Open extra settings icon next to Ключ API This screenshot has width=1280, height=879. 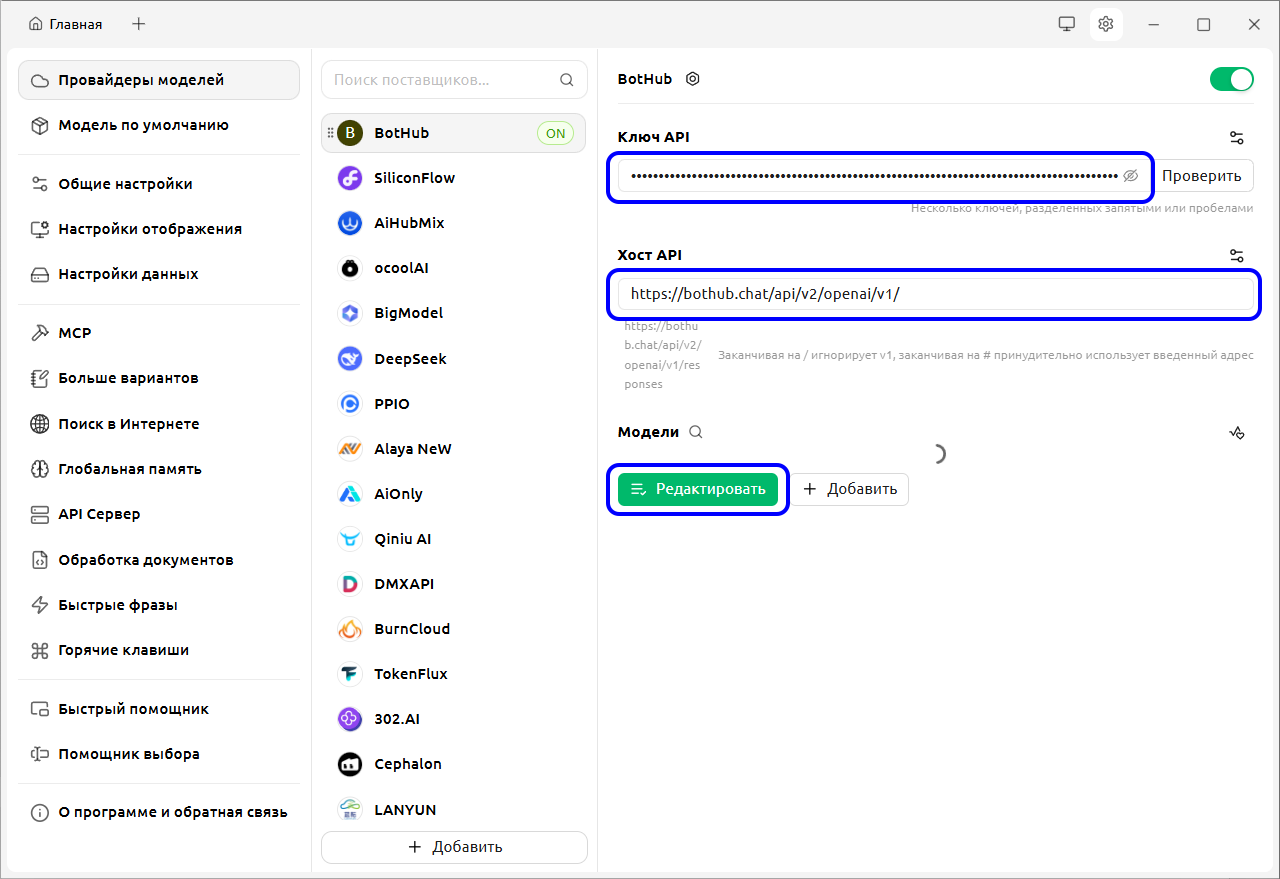1237,137
